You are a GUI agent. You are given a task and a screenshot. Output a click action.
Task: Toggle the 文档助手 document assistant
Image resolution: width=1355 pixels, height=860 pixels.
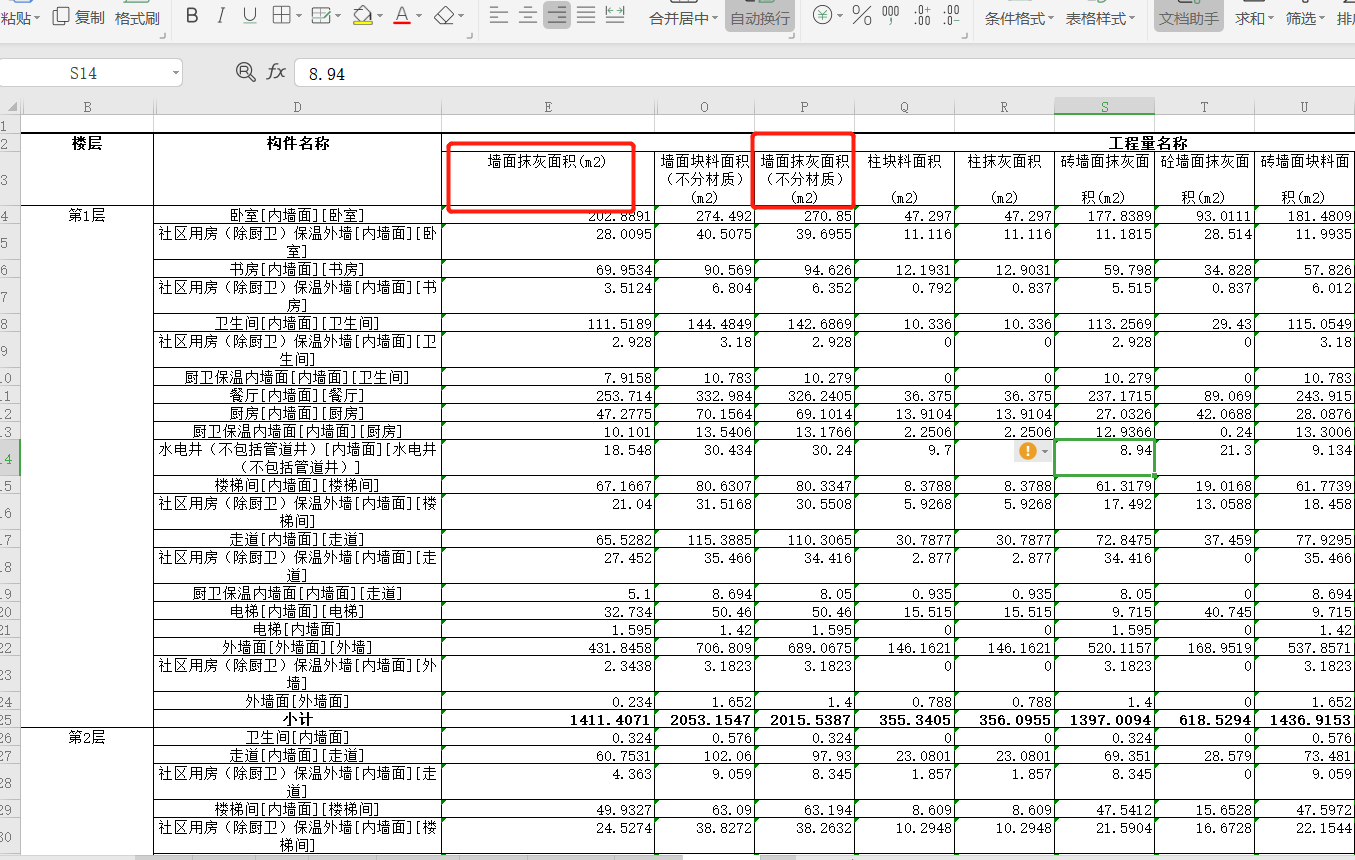point(1189,18)
